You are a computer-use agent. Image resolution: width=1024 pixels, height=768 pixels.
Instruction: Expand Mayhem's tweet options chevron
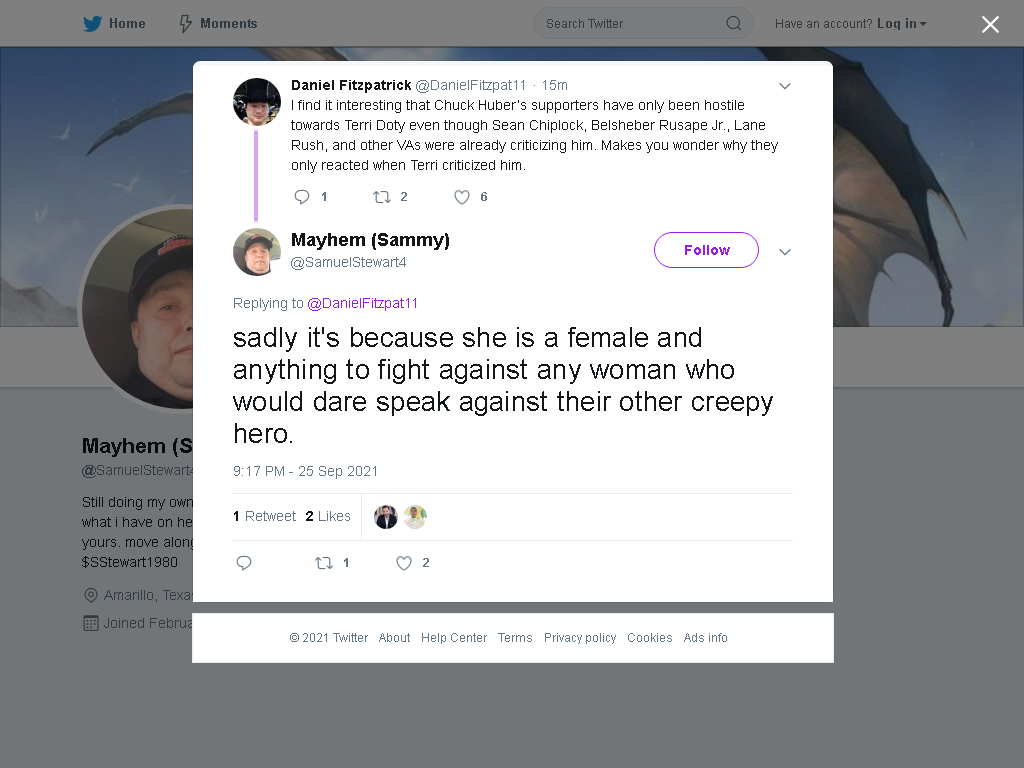(785, 251)
